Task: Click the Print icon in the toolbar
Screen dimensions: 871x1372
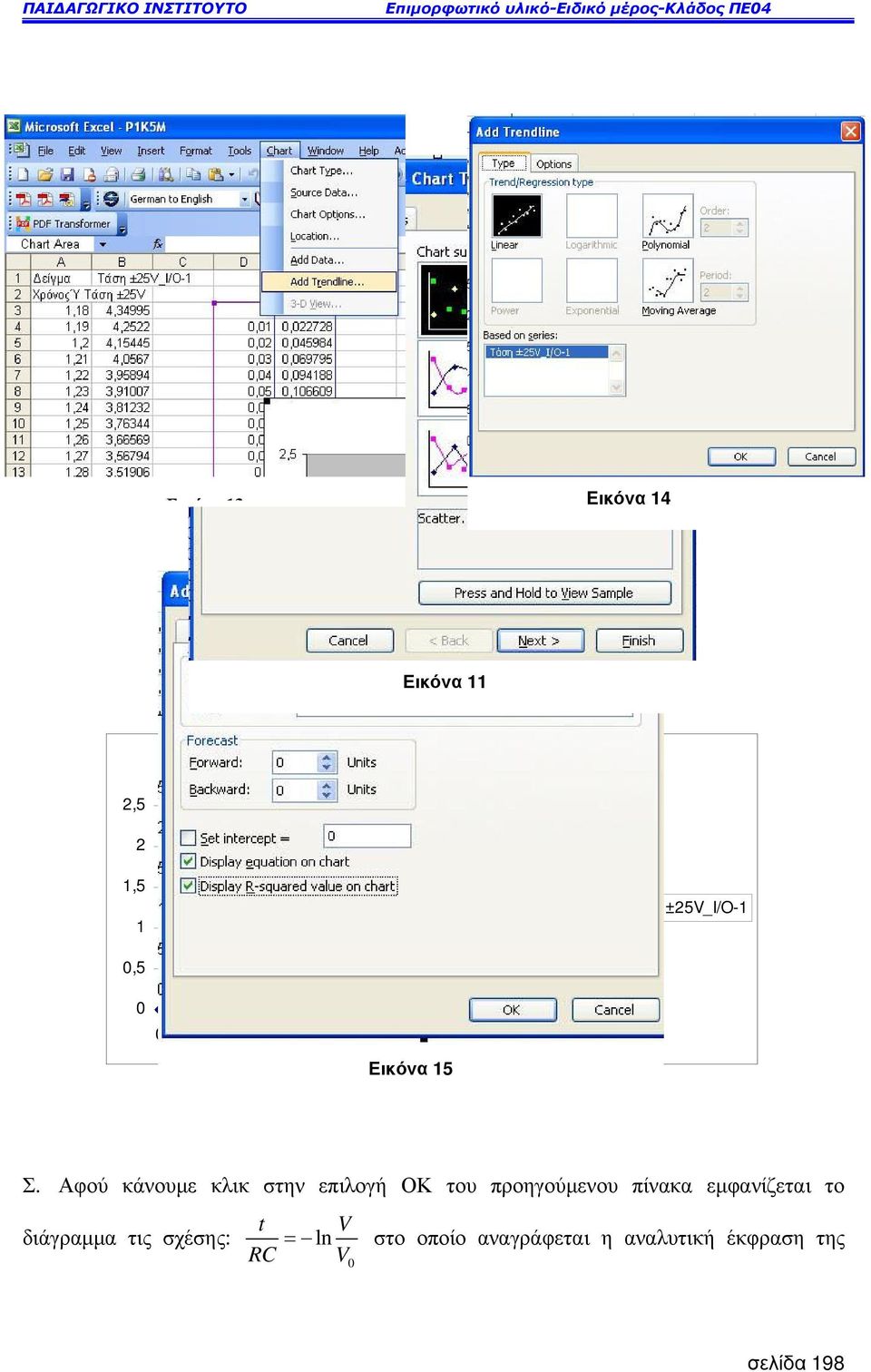Action: click(x=138, y=174)
